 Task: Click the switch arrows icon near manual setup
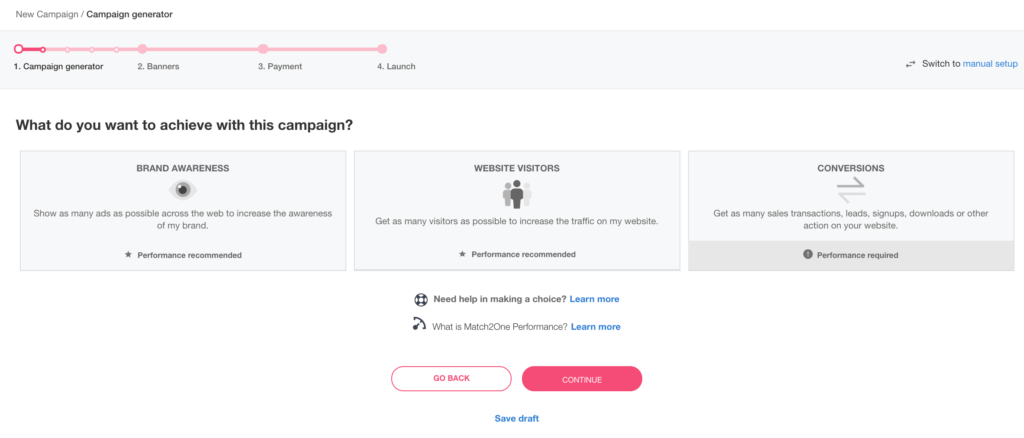[x=910, y=64]
